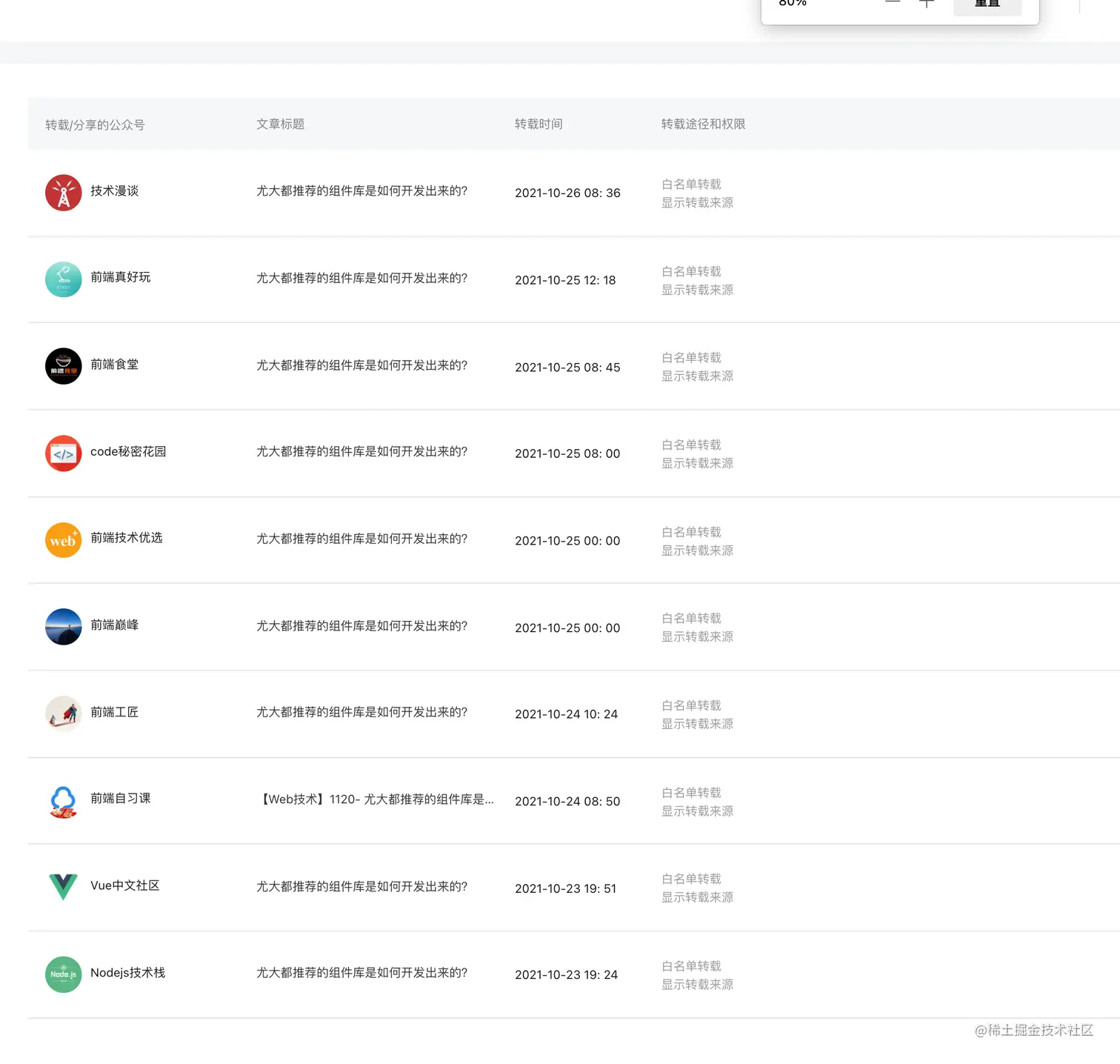Click the timestamp 2021-10-25 12:18
The image size is (1120, 1064).
[x=565, y=280]
